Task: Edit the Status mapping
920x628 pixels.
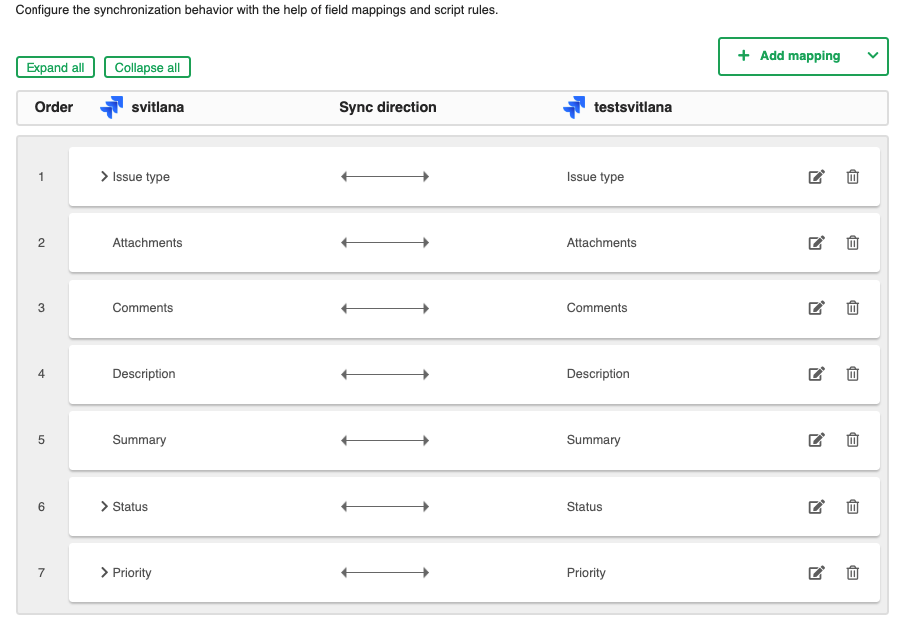Action: tap(816, 507)
